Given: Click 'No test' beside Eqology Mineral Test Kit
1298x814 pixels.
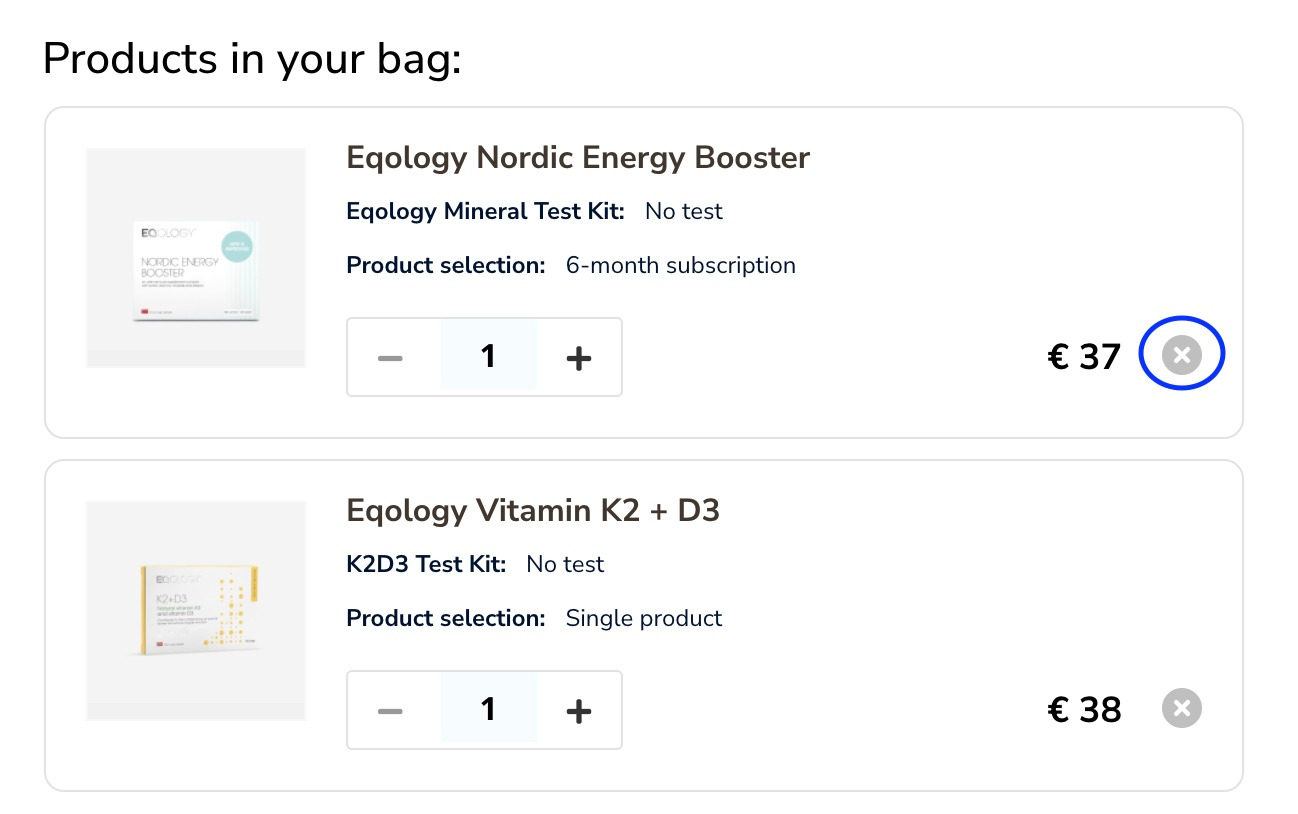Looking at the screenshot, I should click(x=684, y=212).
